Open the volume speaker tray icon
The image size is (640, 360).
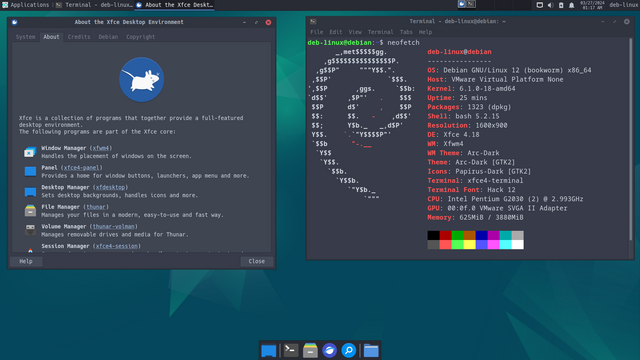(x=550, y=5)
